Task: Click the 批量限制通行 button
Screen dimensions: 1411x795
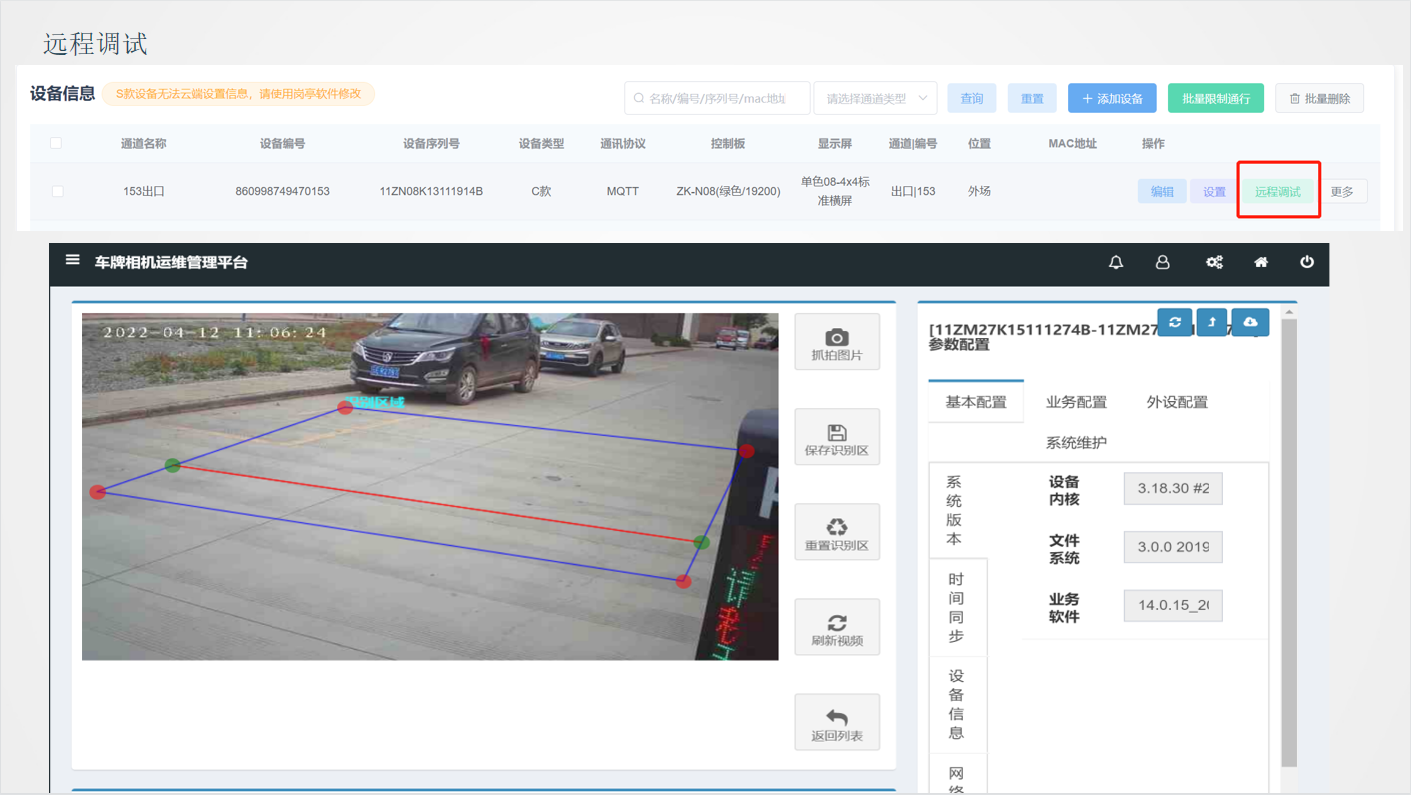Action: point(1216,98)
